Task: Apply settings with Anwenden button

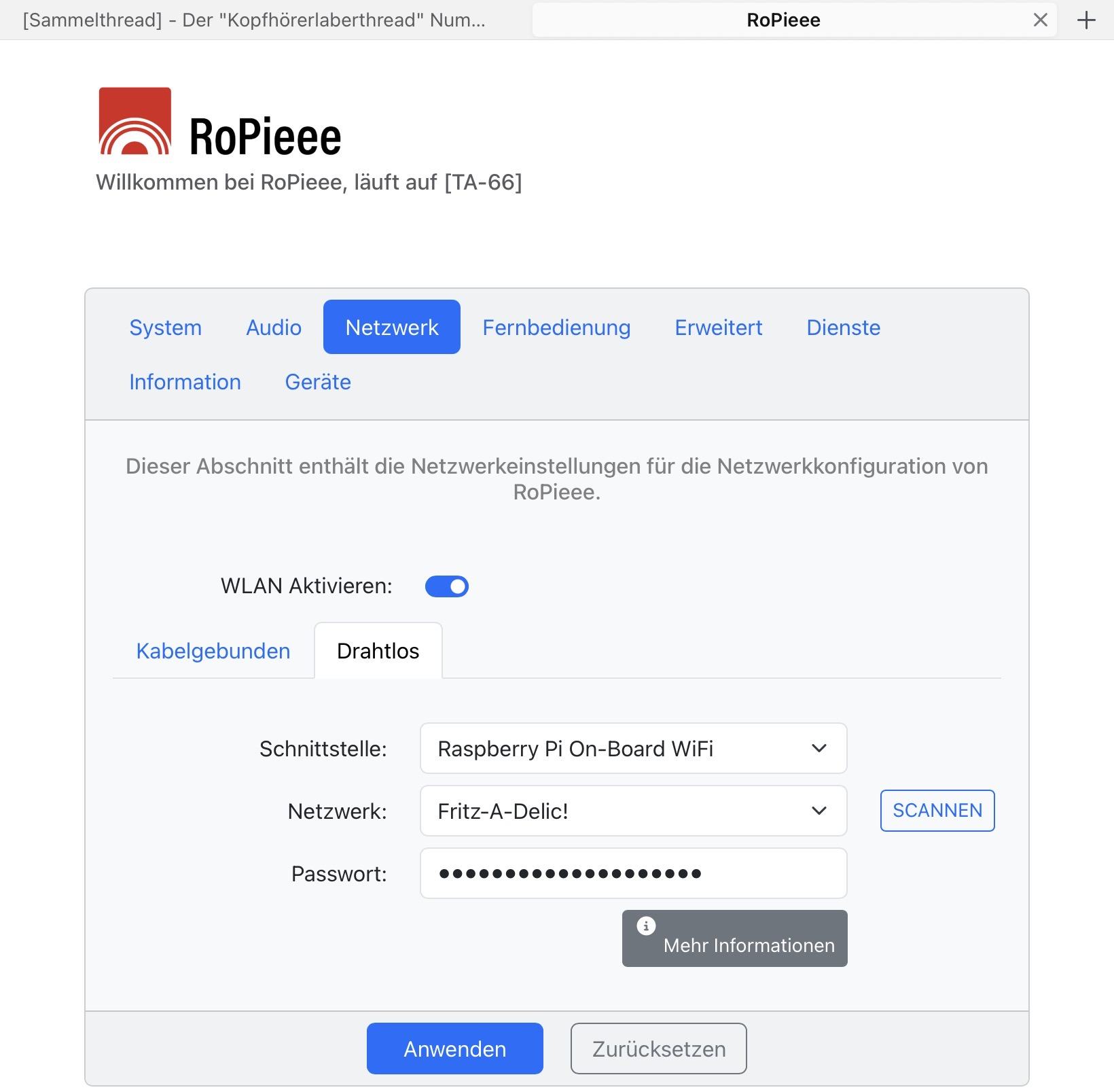Action: point(455,1049)
